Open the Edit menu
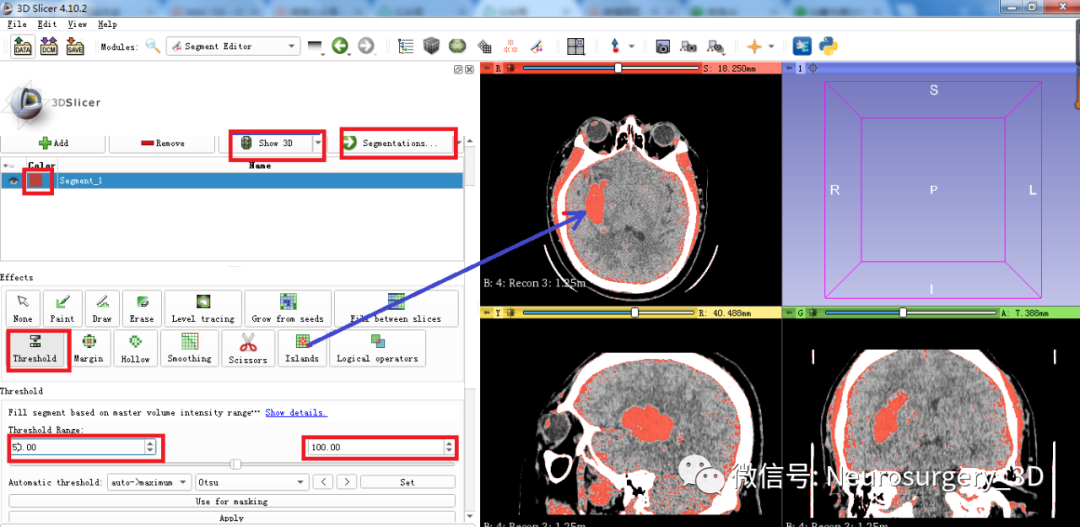 click(x=48, y=24)
